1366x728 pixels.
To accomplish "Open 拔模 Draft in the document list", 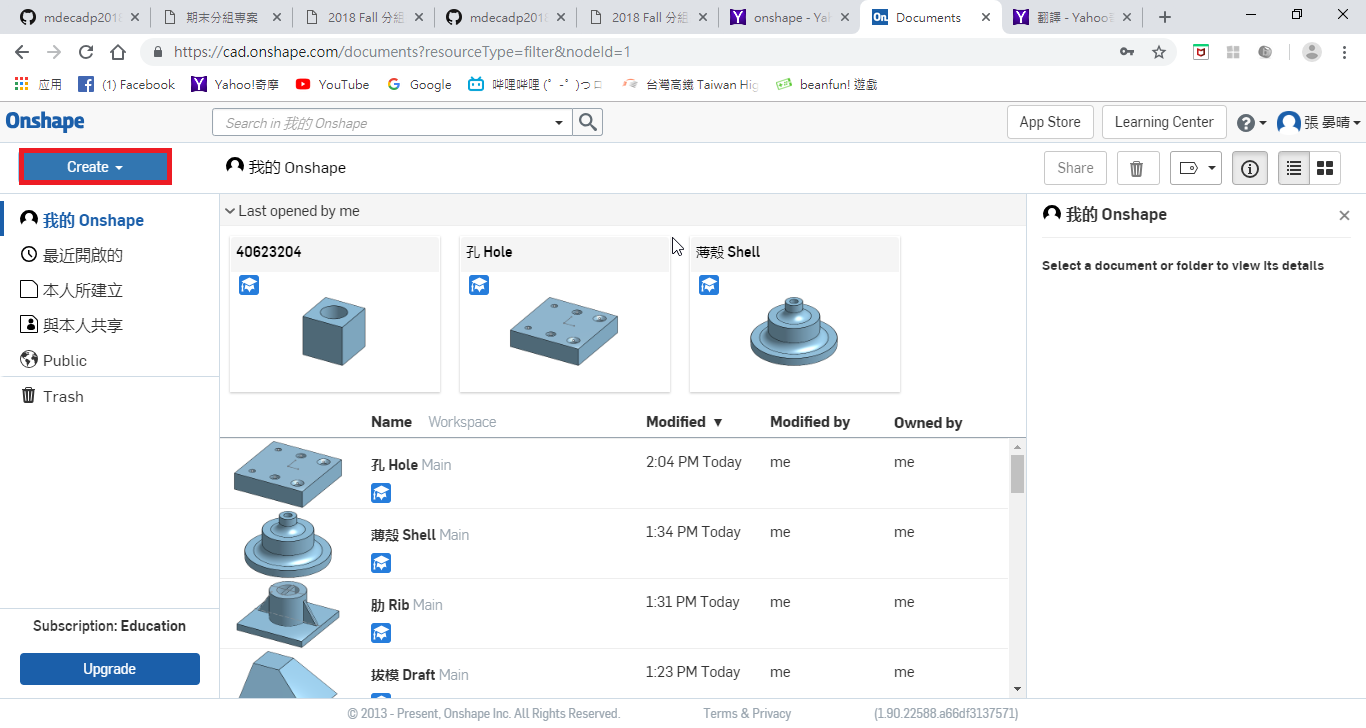I will 403,675.
